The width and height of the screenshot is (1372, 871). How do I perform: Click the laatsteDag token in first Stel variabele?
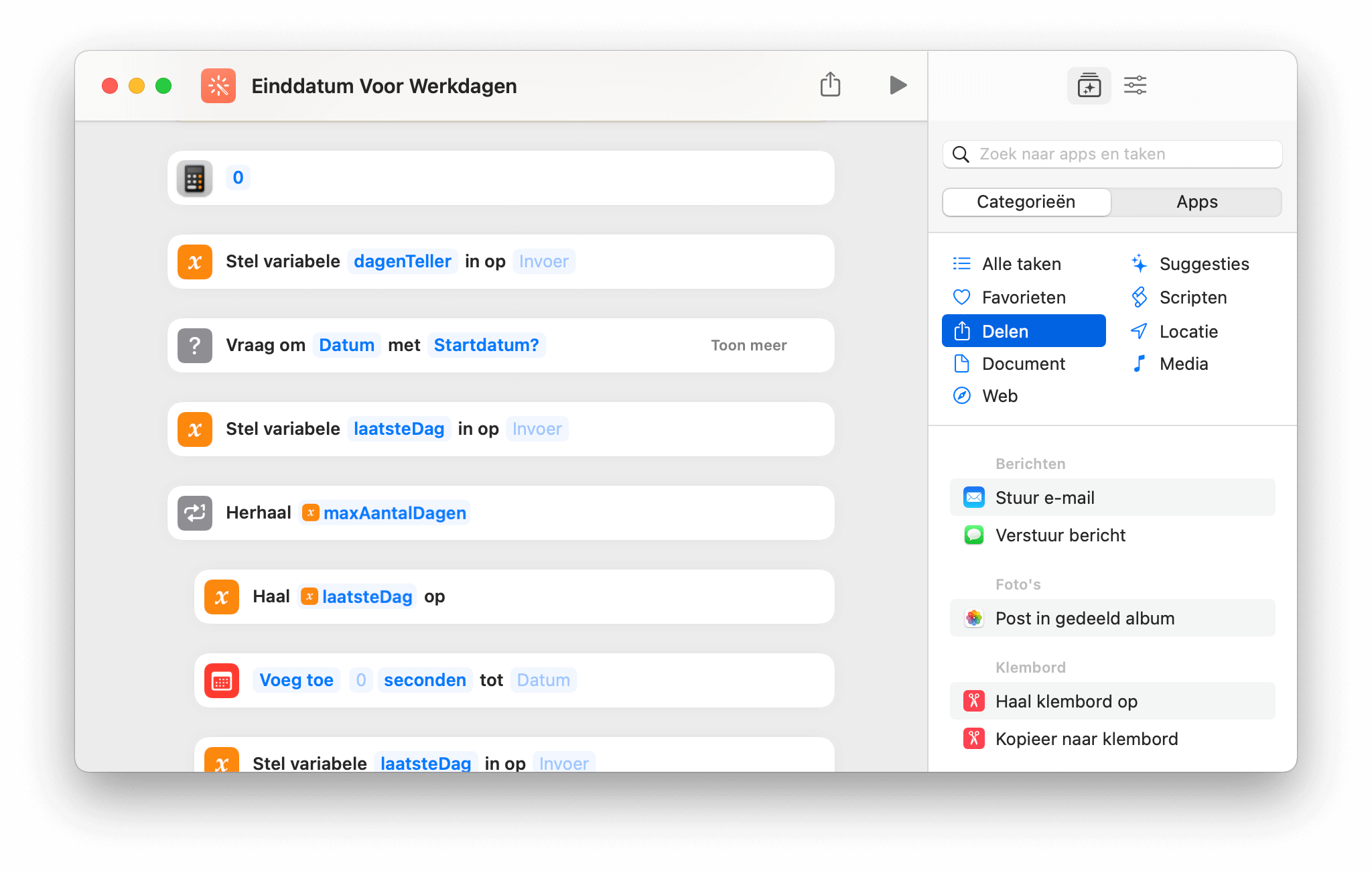(399, 429)
